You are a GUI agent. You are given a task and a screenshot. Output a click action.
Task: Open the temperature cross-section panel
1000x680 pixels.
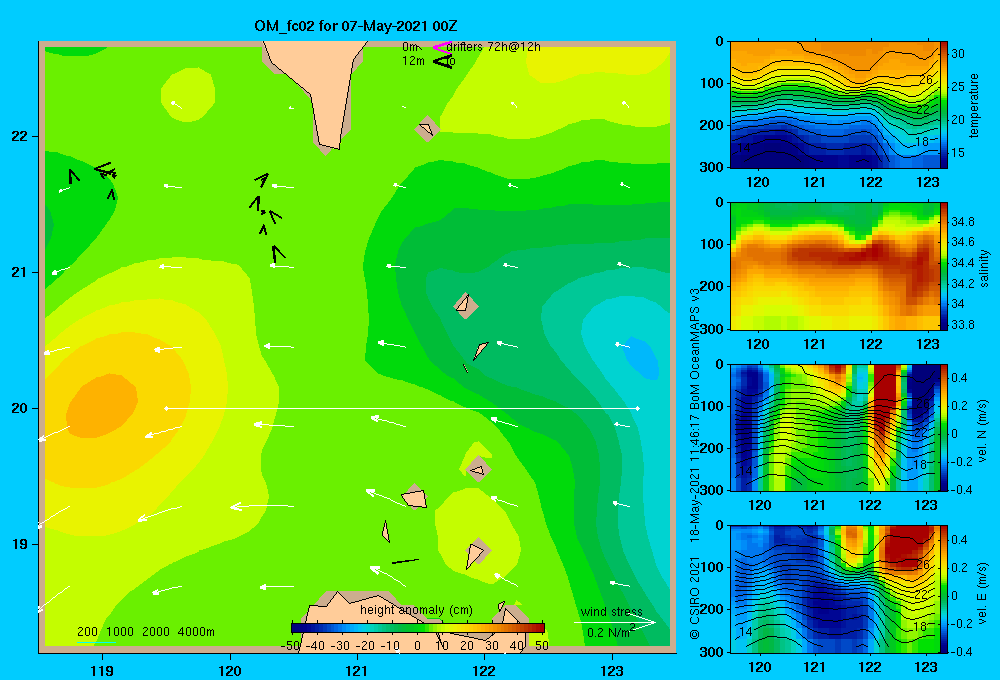click(835, 105)
